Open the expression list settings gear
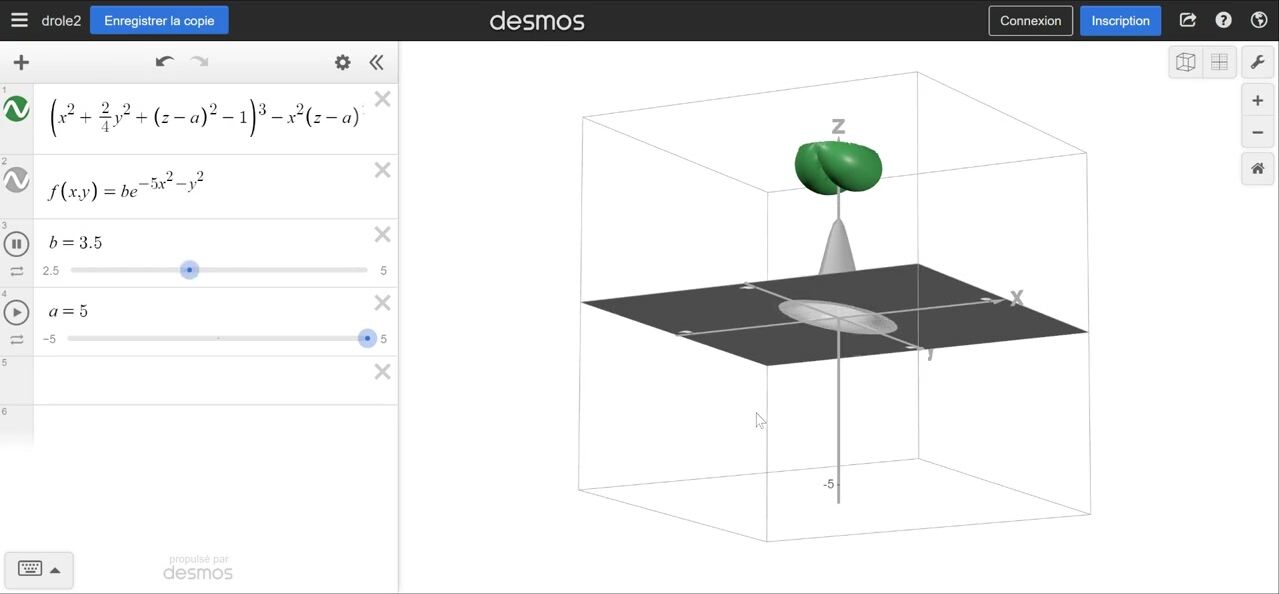The width and height of the screenshot is (1279, 594). point(343,63)
